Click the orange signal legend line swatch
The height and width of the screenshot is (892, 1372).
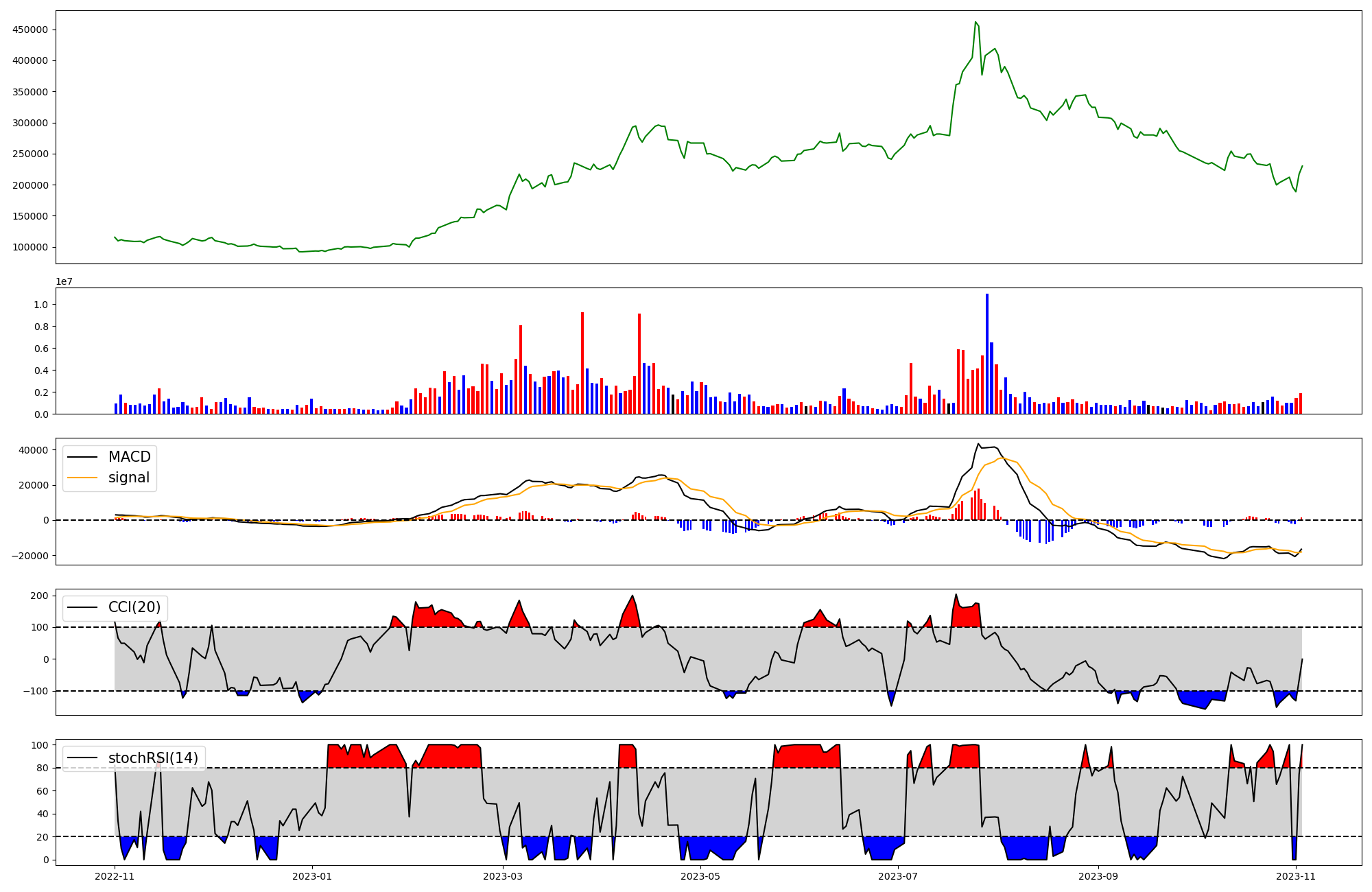pos(84,478)
